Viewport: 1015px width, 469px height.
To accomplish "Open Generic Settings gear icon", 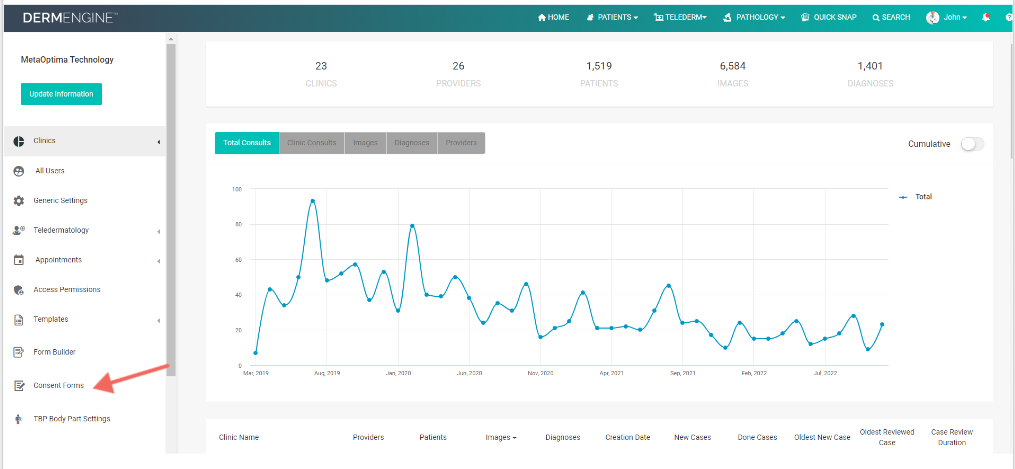I will [19, 201].
